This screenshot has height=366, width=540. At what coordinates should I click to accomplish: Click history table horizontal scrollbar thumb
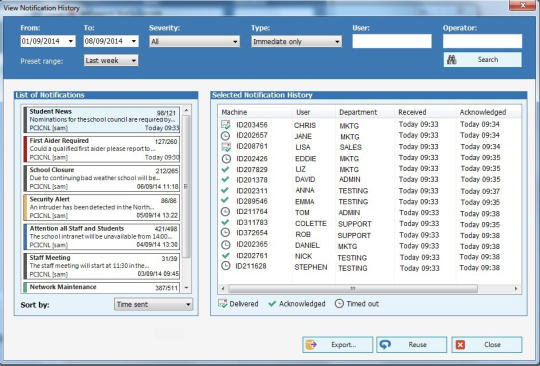[x=353, y=289]
